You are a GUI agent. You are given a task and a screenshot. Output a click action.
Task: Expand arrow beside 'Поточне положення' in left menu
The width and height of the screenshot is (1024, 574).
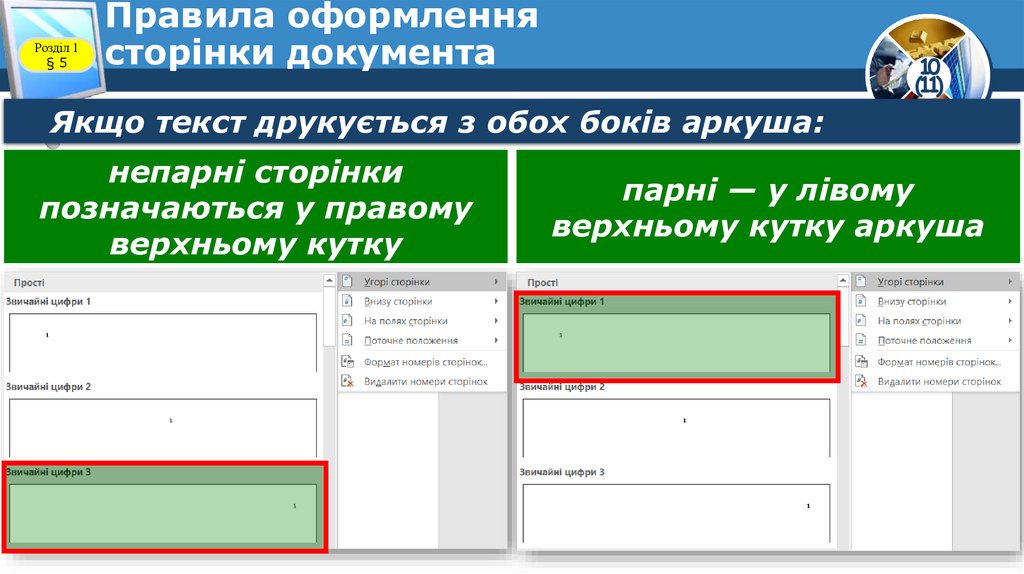tap(496, 340)
